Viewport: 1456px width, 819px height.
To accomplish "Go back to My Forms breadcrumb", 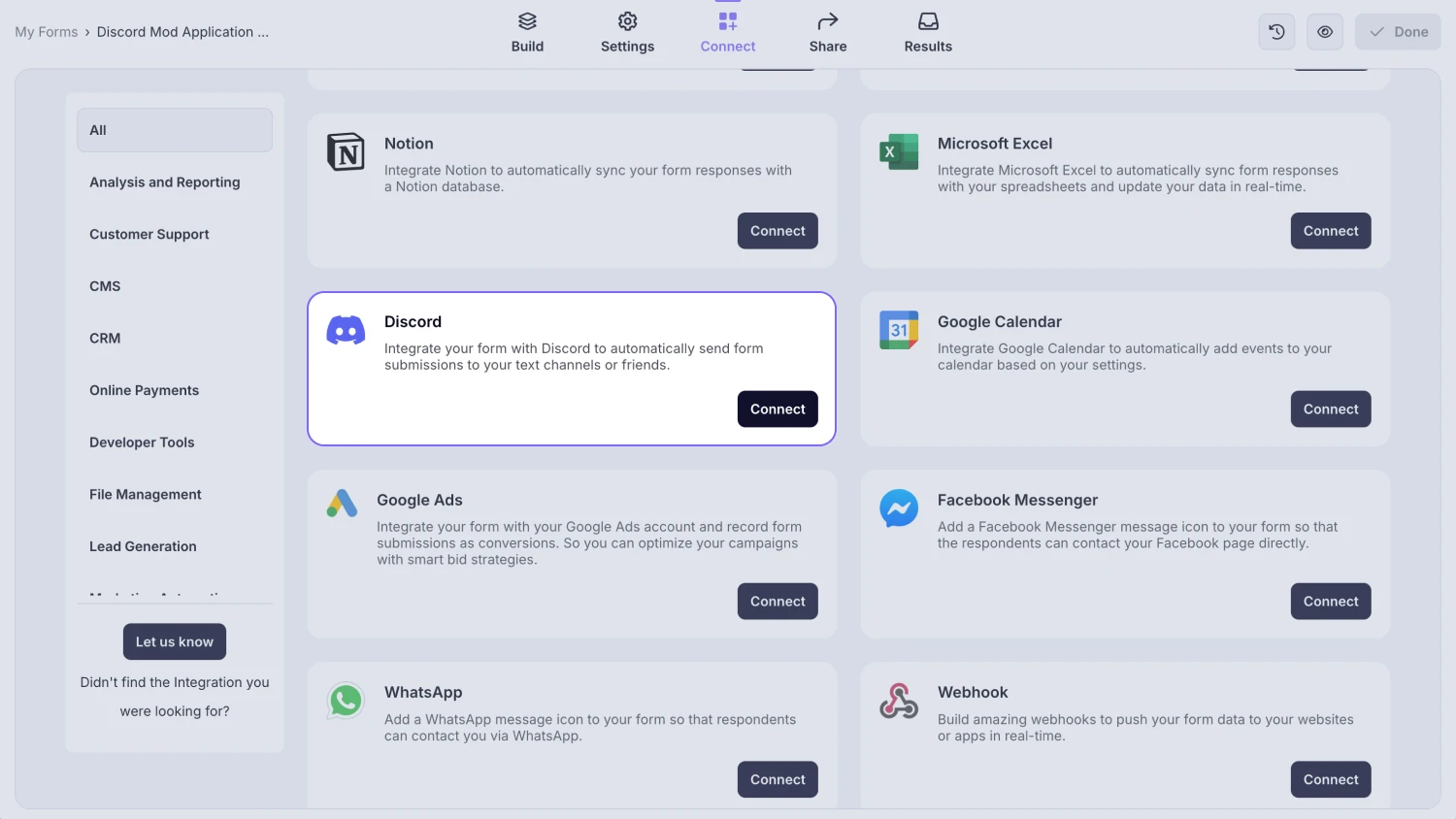I will pyautogui.click(x=46, y=31).
